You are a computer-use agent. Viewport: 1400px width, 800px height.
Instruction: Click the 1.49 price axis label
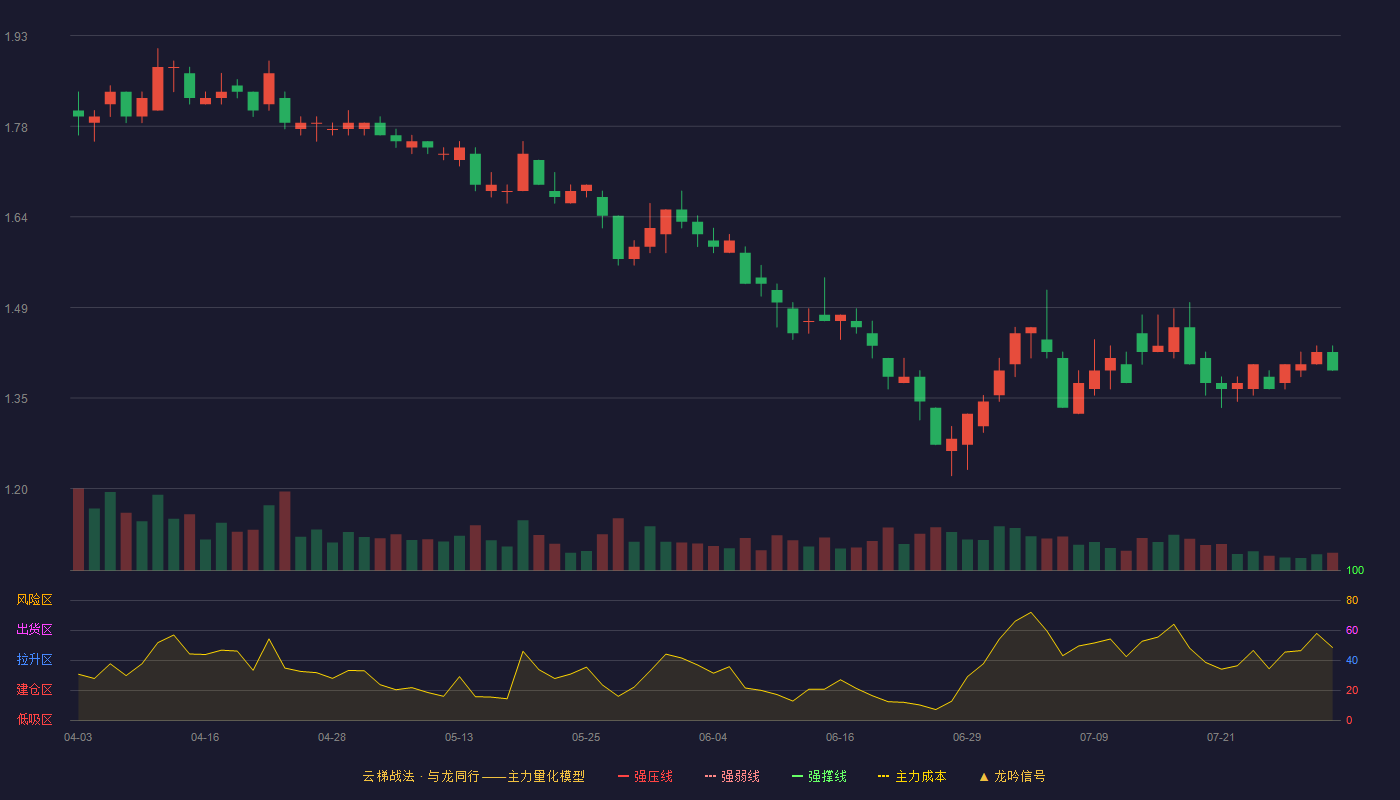click(16, 308)
